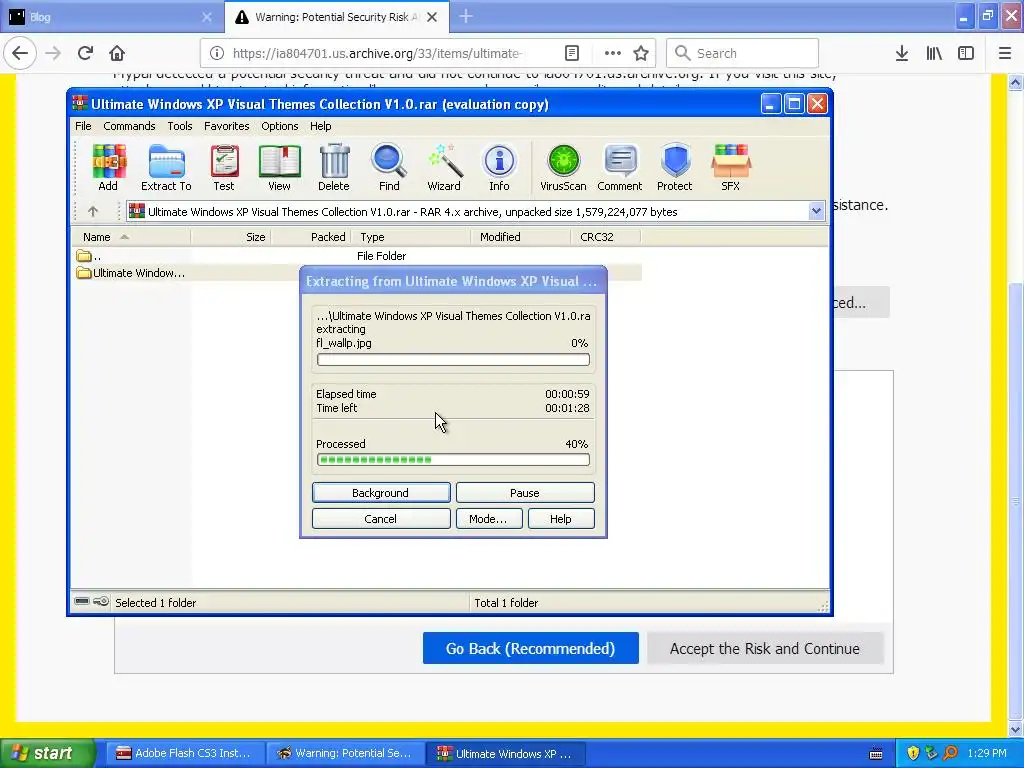The height and width of the screenshot is (768, 1024).
Task: Toggle Reader View icon in address bar
Action: tap(572, 53)
